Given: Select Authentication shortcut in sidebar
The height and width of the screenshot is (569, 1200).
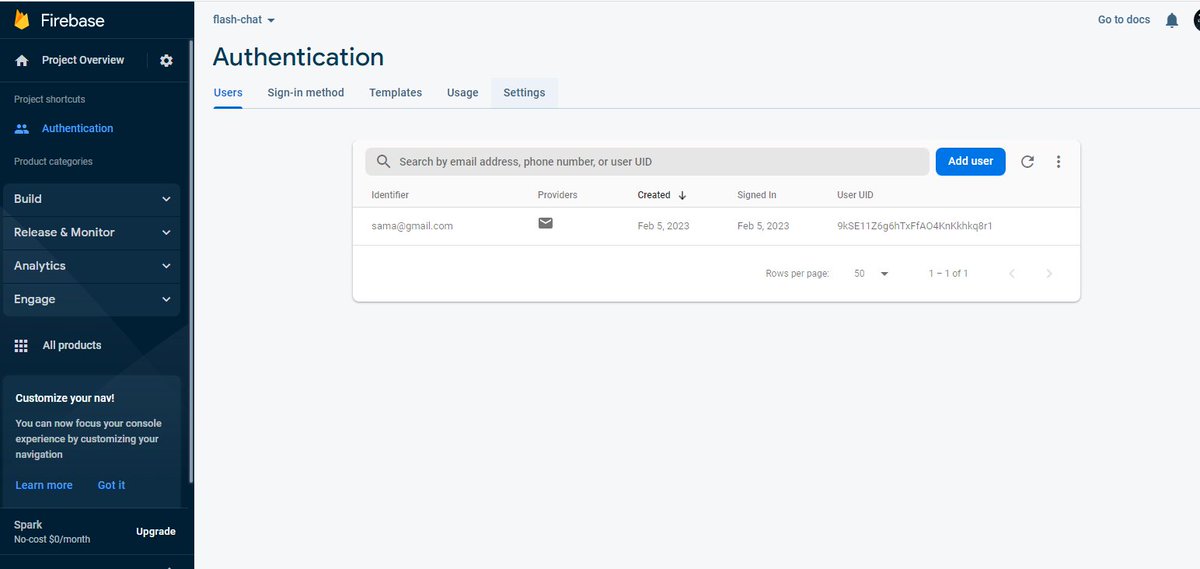Looking at the screenshot, I should (x=78, y=129).
